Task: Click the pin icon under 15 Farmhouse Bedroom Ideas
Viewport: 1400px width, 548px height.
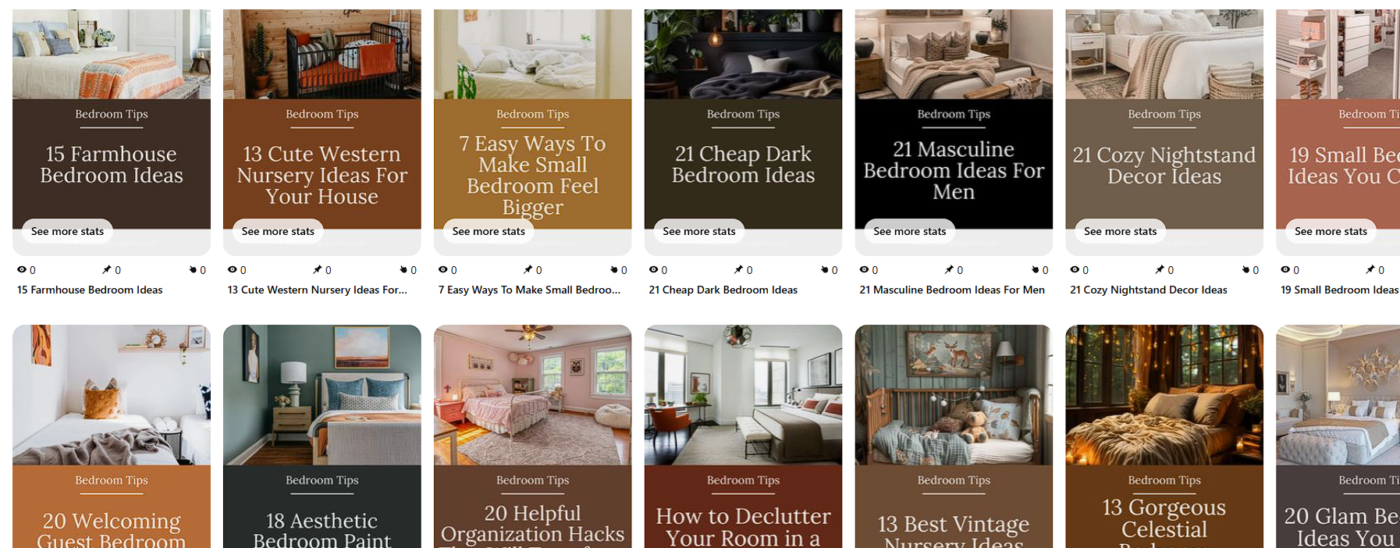Action: [106, 270]
